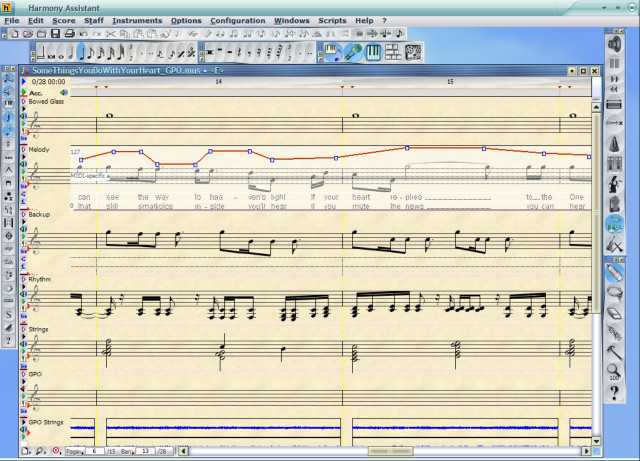Print the score using printer icon
Viewport: 640px width, 461px height.
[69, 34]
